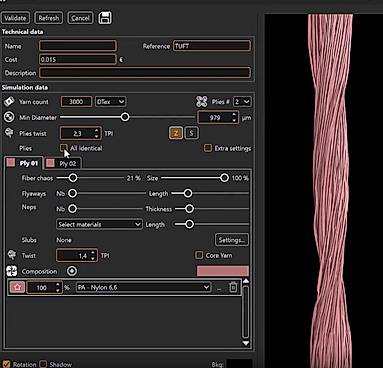
Task: Click the pink star material color icon
Action: (17, 287)
